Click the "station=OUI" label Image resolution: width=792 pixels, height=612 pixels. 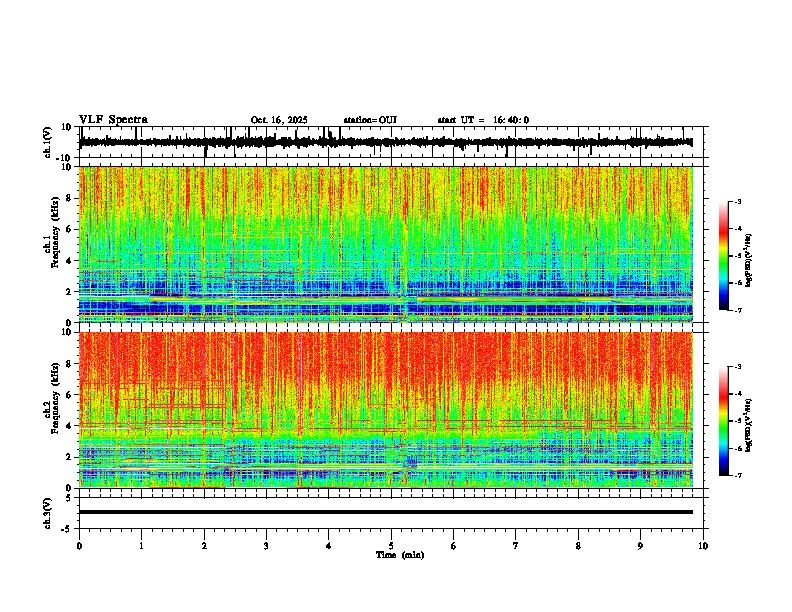(x=370, y=120)
